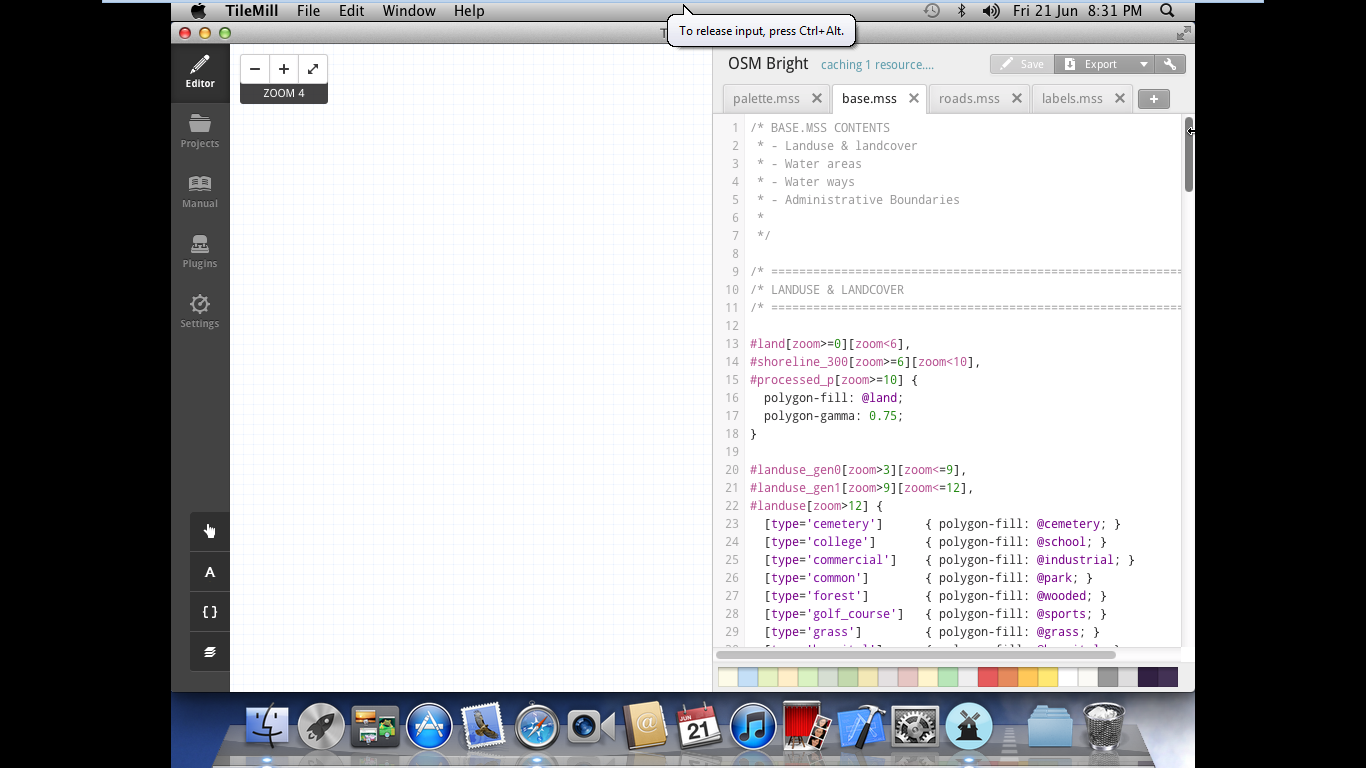1366x768 pixels.
Task: Add a new stylesheet tab with plus
Action: coord(1154,99)
